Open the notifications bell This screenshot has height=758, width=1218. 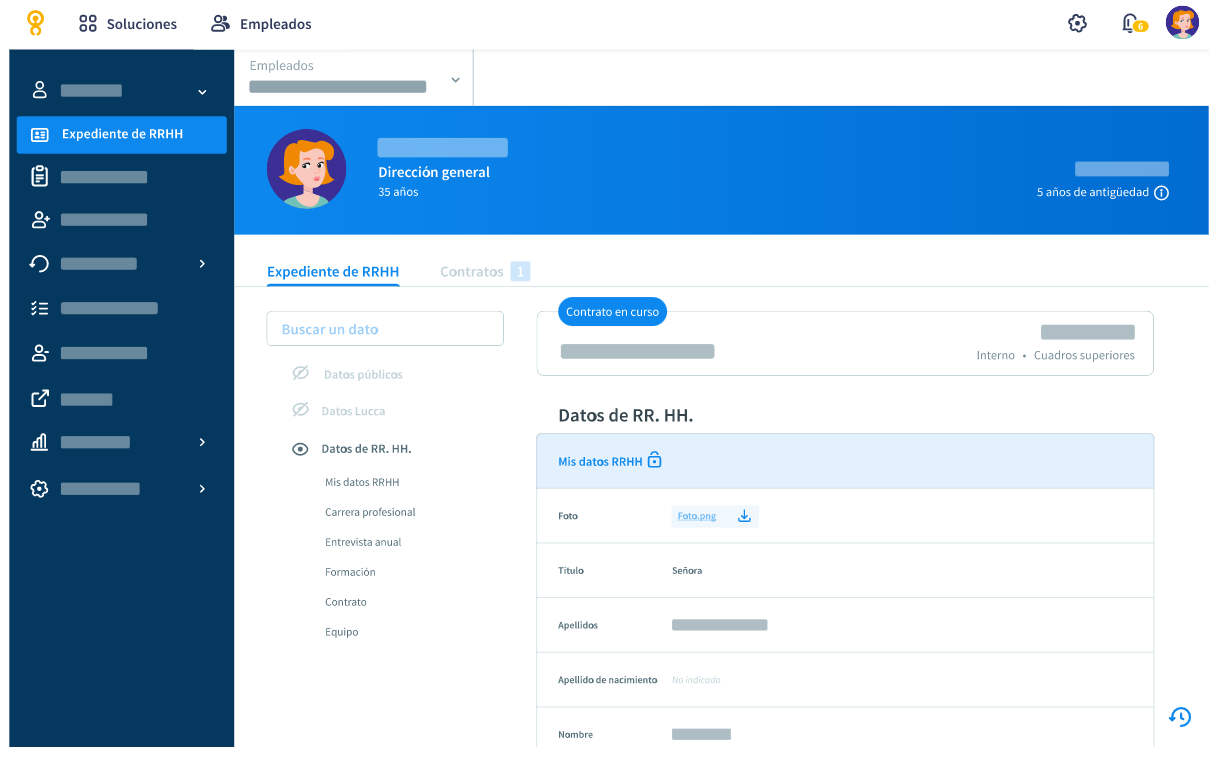click(1132, 23)
